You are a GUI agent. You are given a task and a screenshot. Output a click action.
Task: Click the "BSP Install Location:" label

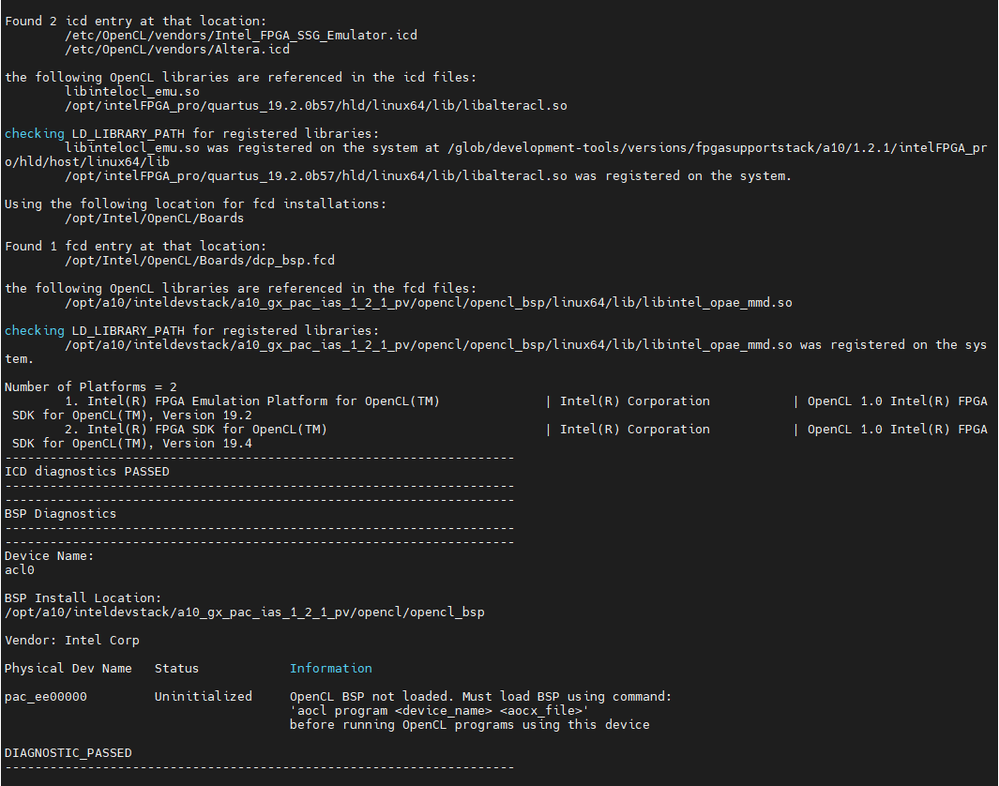[83, 598]
